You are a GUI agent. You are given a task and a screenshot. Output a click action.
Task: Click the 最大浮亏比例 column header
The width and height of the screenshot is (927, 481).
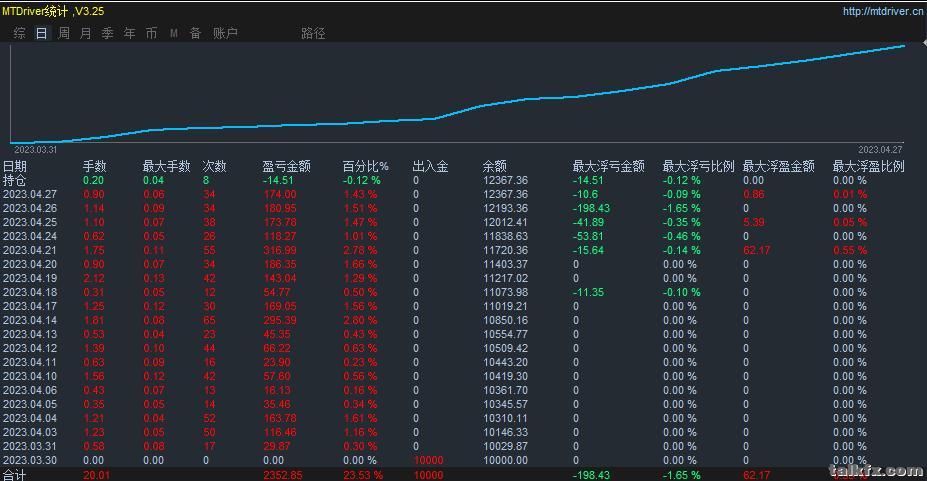click(698, 166)
